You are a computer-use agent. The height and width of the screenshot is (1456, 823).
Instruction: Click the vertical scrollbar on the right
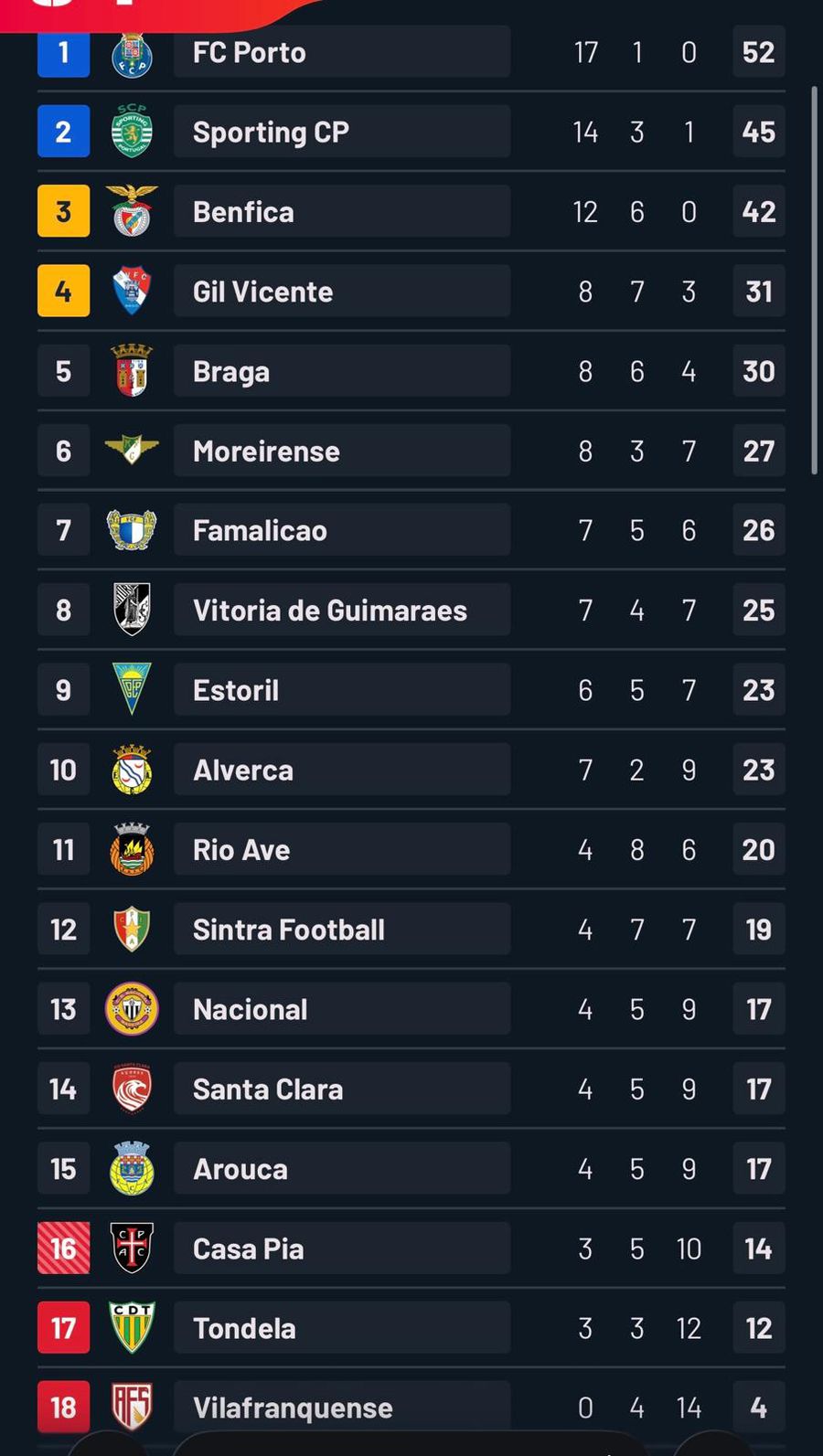pos(814,280)
